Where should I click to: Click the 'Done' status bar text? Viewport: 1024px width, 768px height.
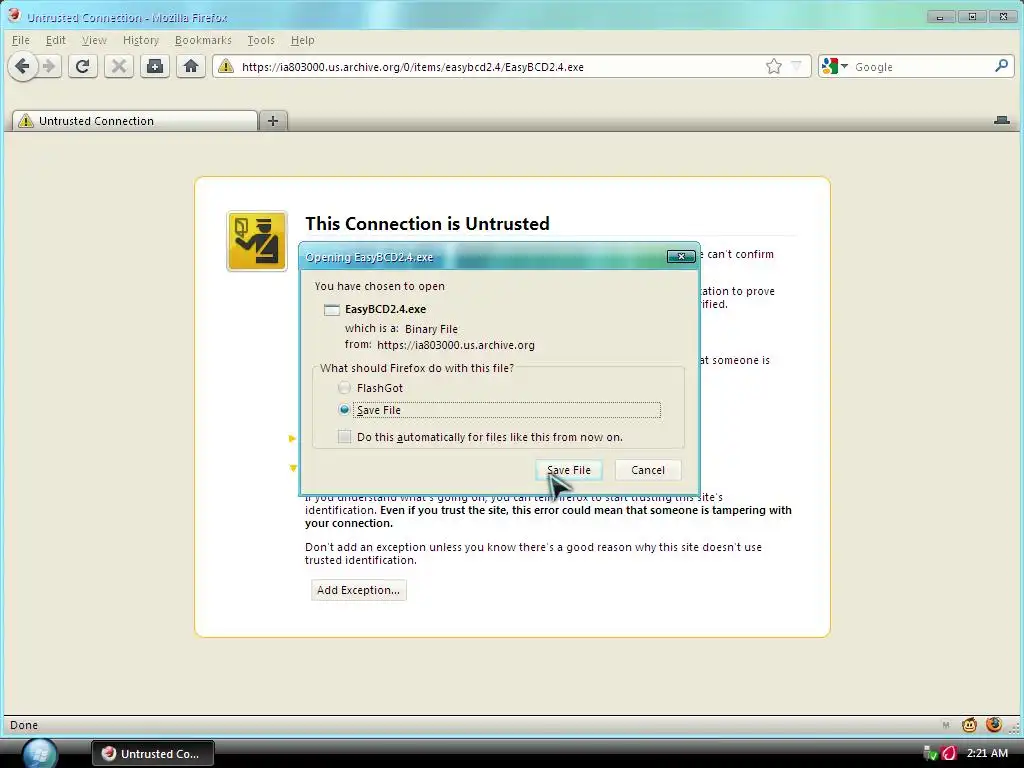(x=24, y=725)
